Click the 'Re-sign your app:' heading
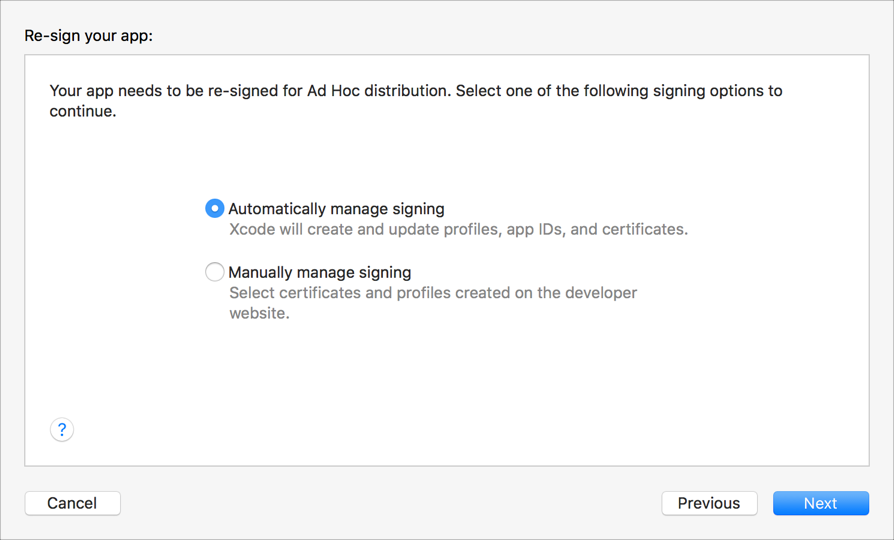The image size is (894, 540). tap(88, 36)
